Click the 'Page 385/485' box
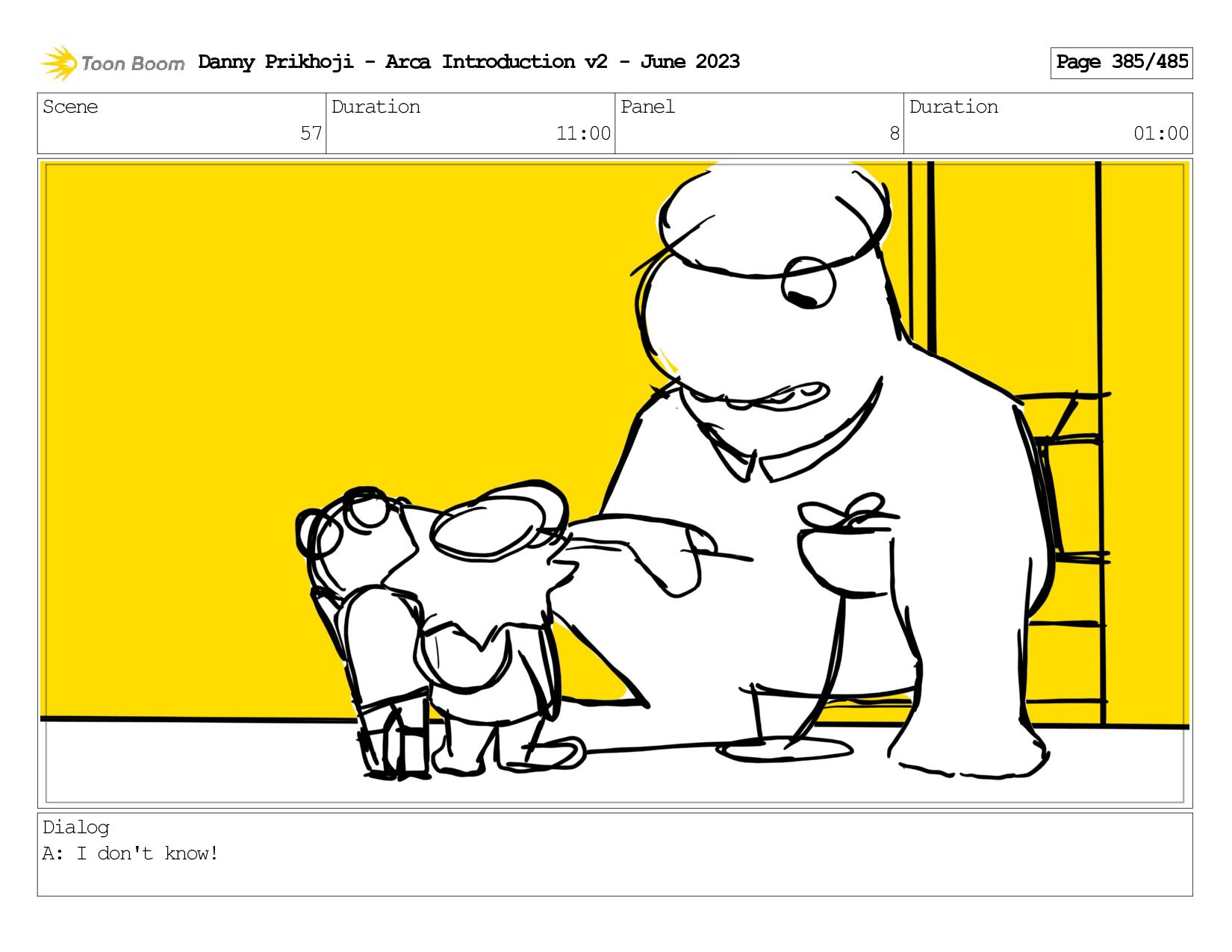Image resolution: width=1232 pixels, height=952 pixels. [x=1121, y=63]
